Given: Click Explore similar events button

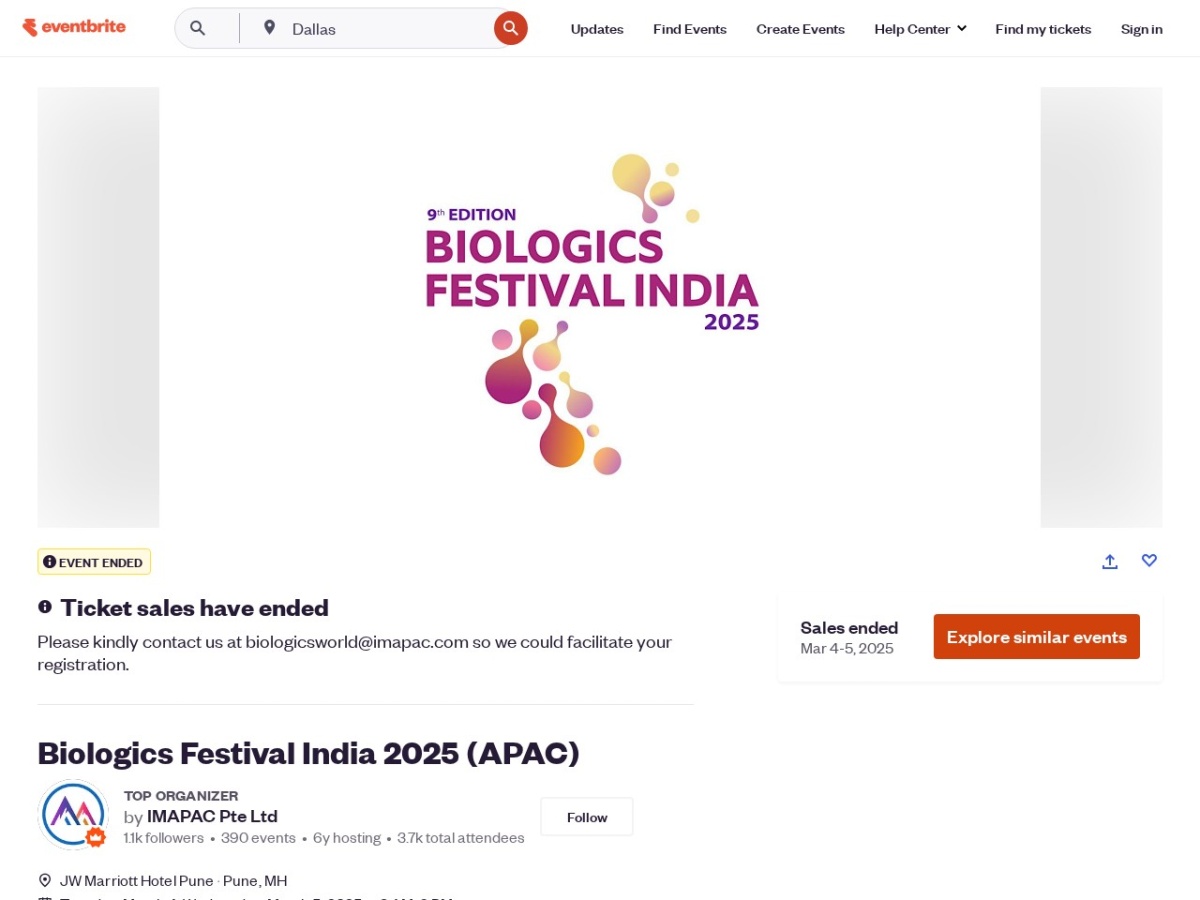Looking at the screenshot, I should (1036, 637).
